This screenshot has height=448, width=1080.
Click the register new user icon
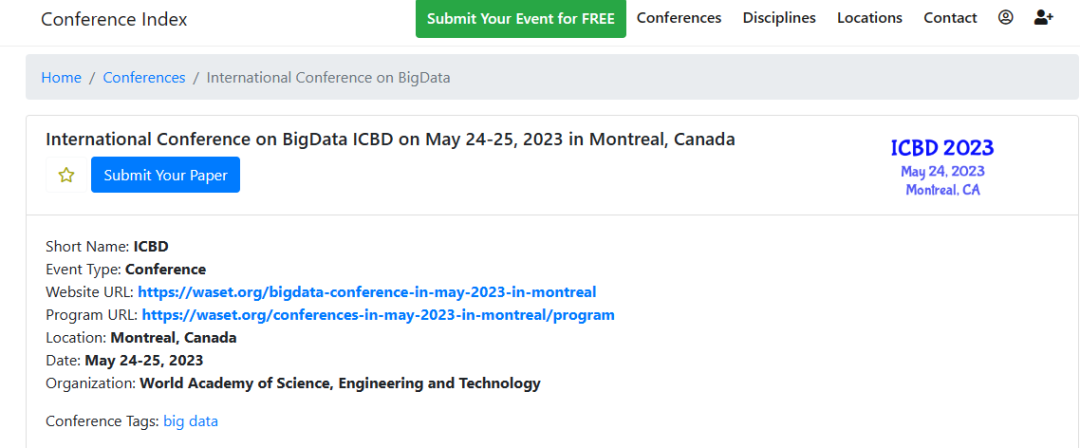1043,18
